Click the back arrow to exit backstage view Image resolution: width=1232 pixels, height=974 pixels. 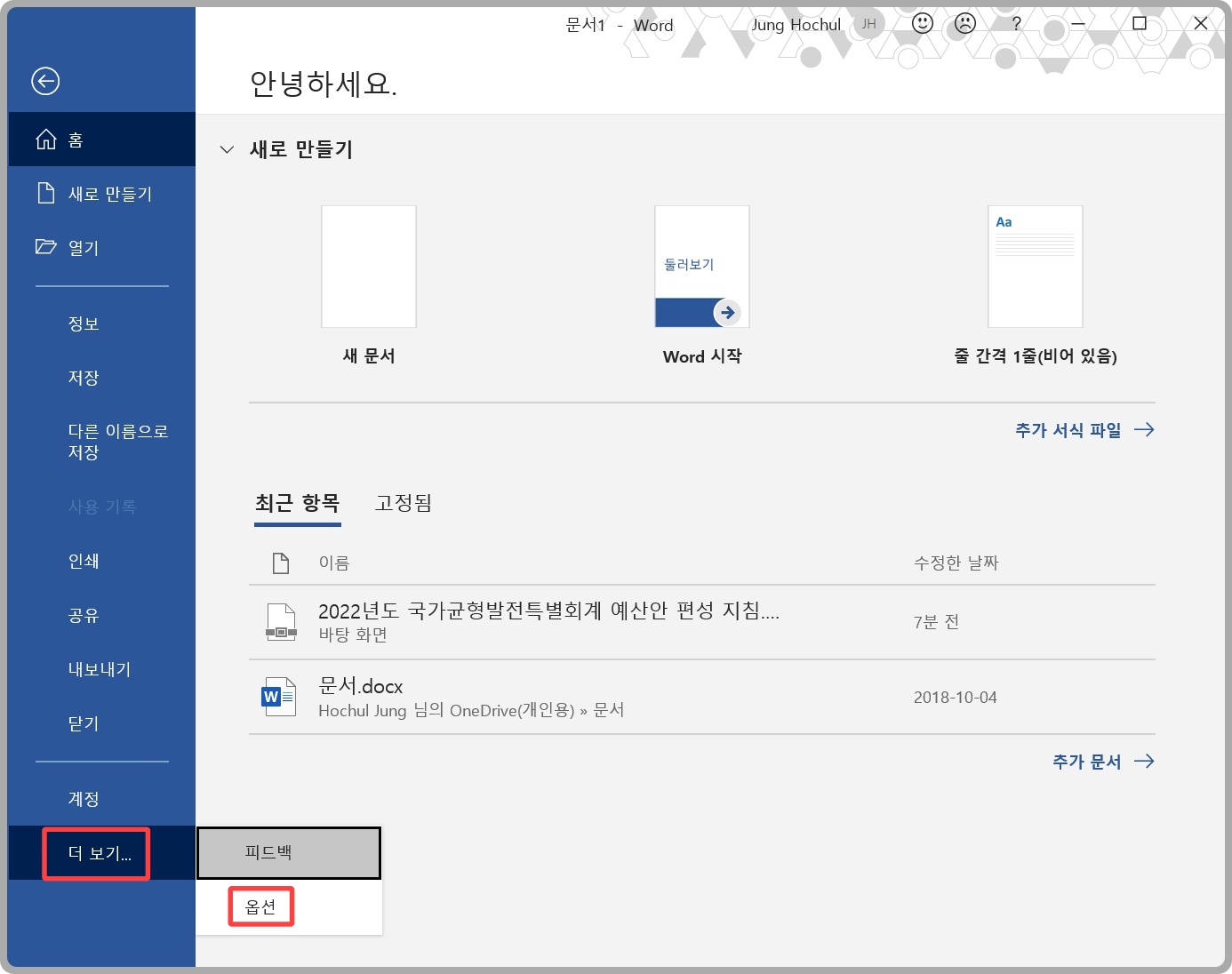pyautogui.click(x=44, y=81)
